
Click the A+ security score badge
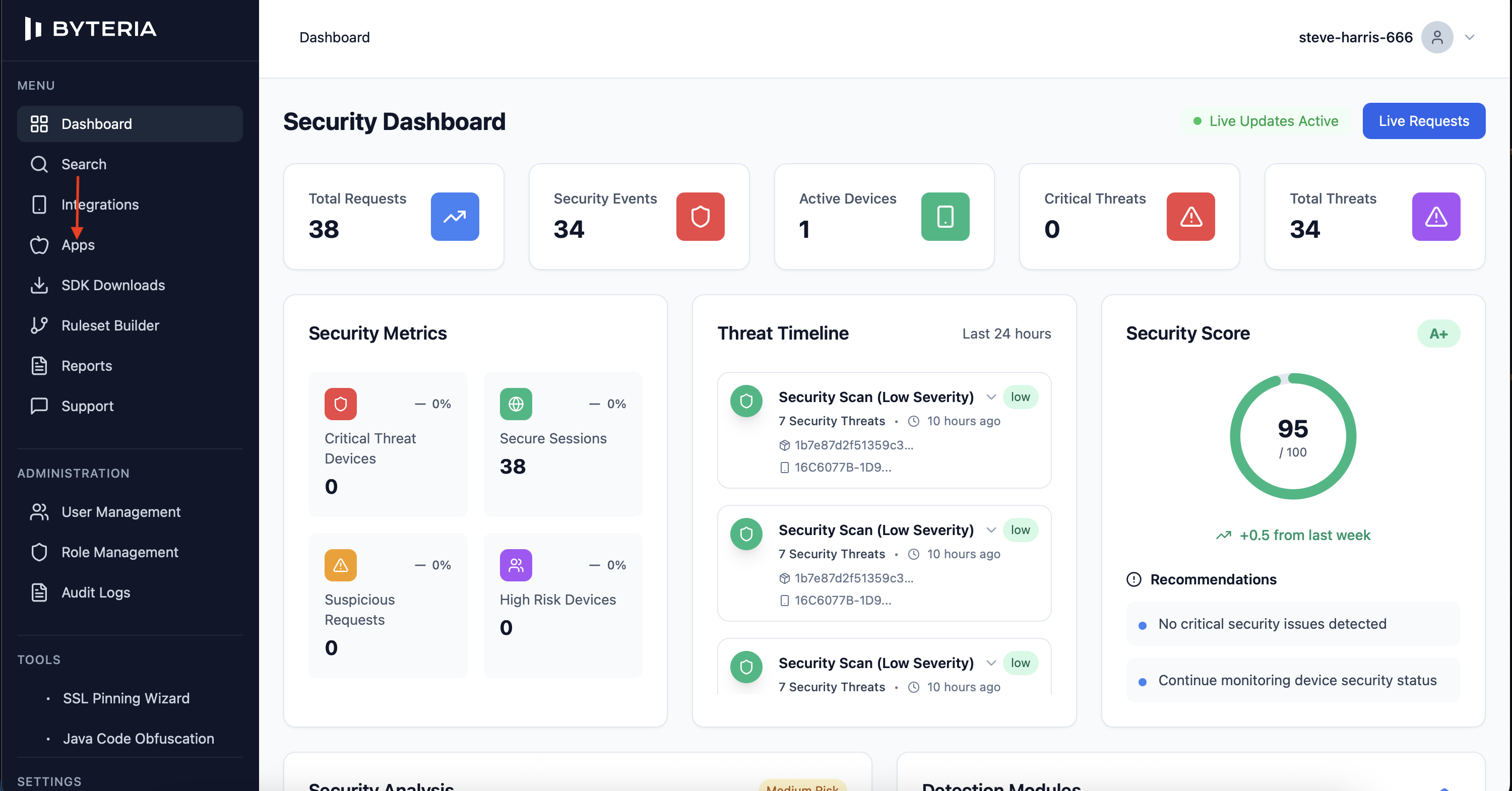(1438, 334)
